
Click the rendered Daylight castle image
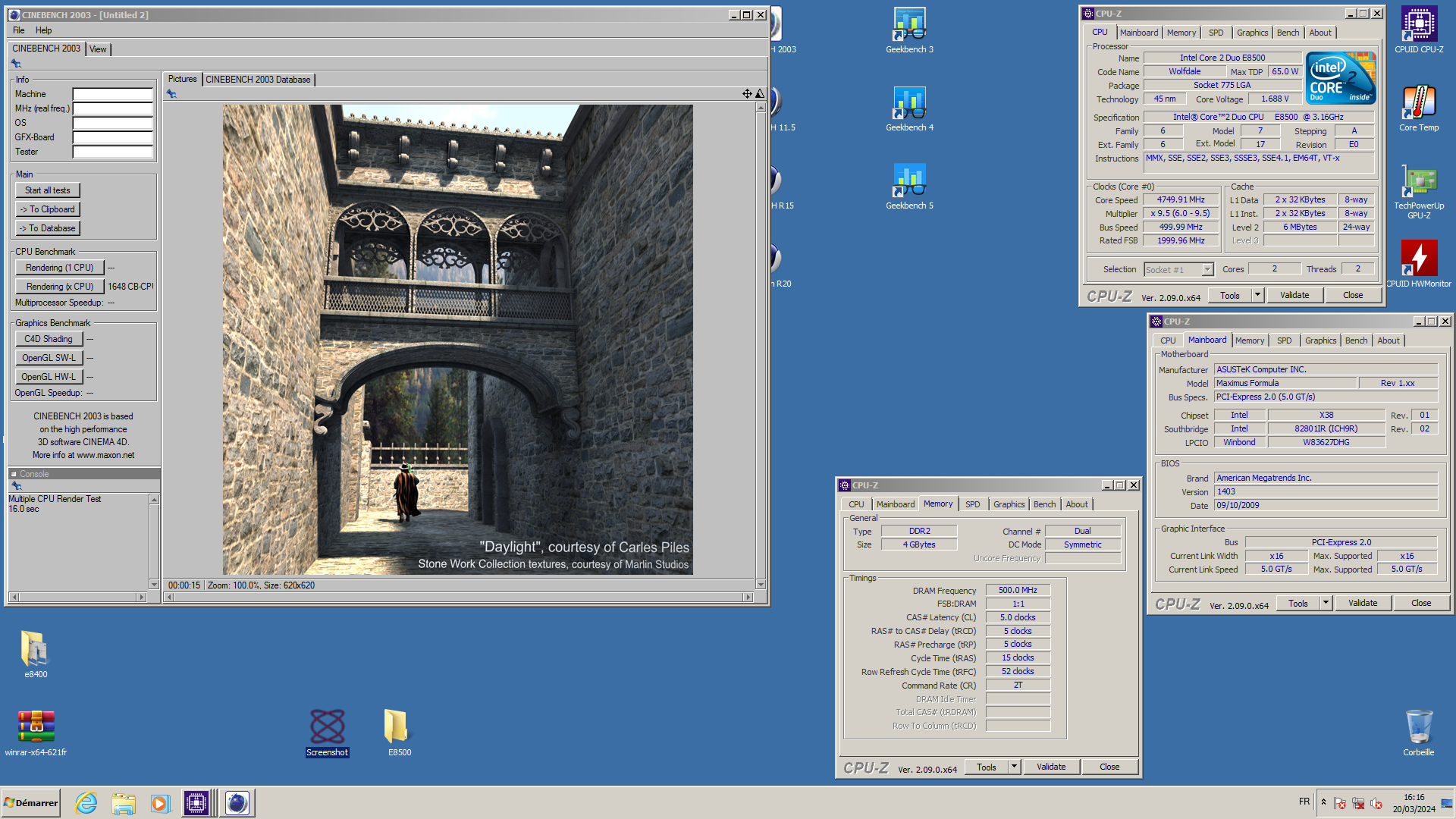click(x=457, y=340)
